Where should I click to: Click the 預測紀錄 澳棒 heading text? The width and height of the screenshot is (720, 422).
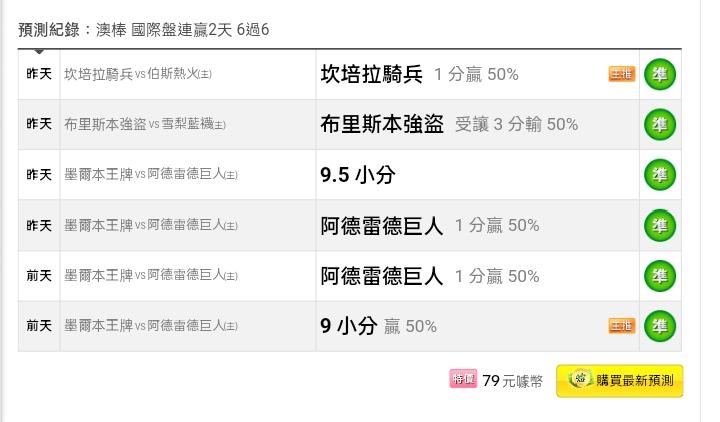tap(144, 30)
